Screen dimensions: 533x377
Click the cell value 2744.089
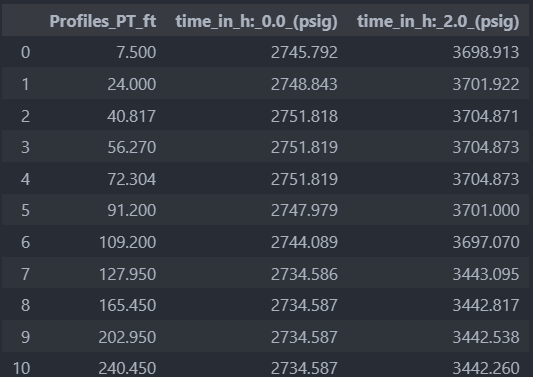304,242
